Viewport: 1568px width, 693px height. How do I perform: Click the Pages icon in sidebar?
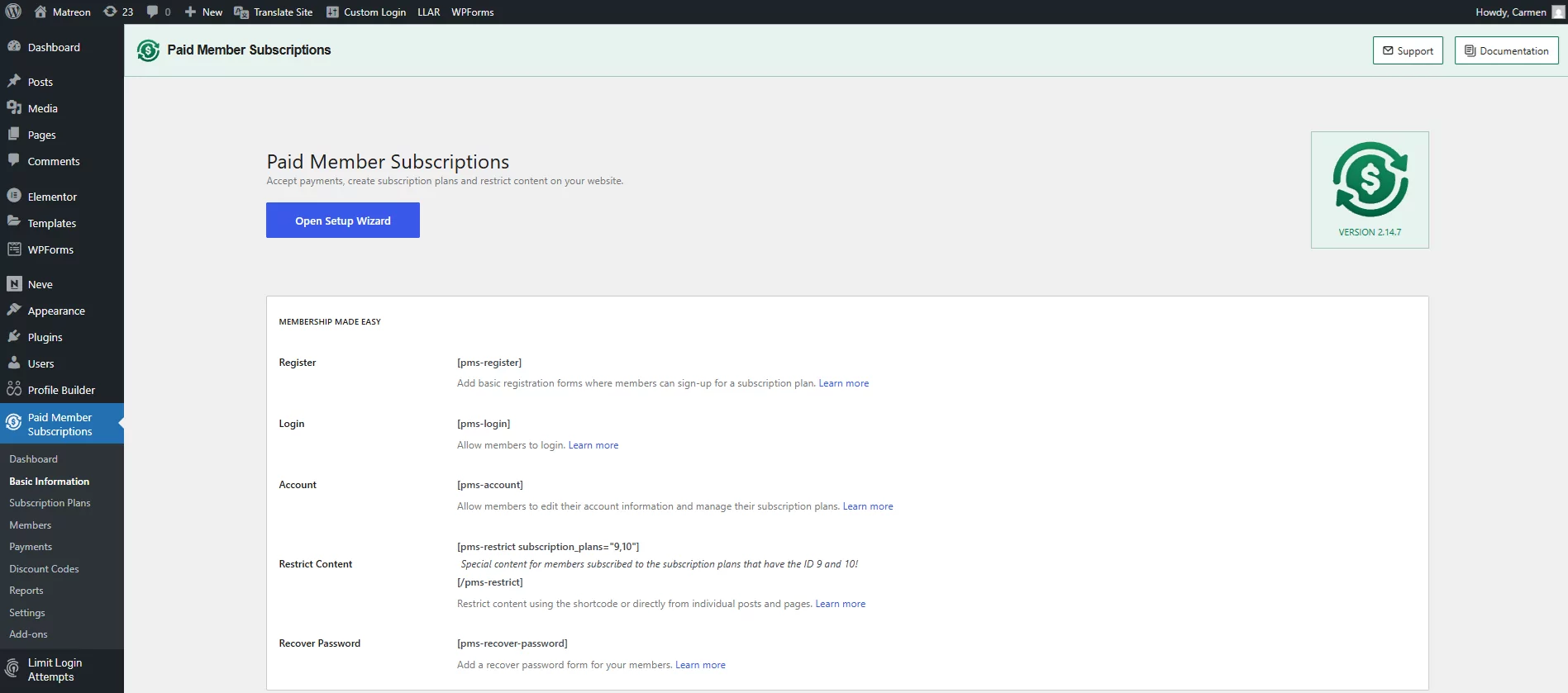(14, 134)
